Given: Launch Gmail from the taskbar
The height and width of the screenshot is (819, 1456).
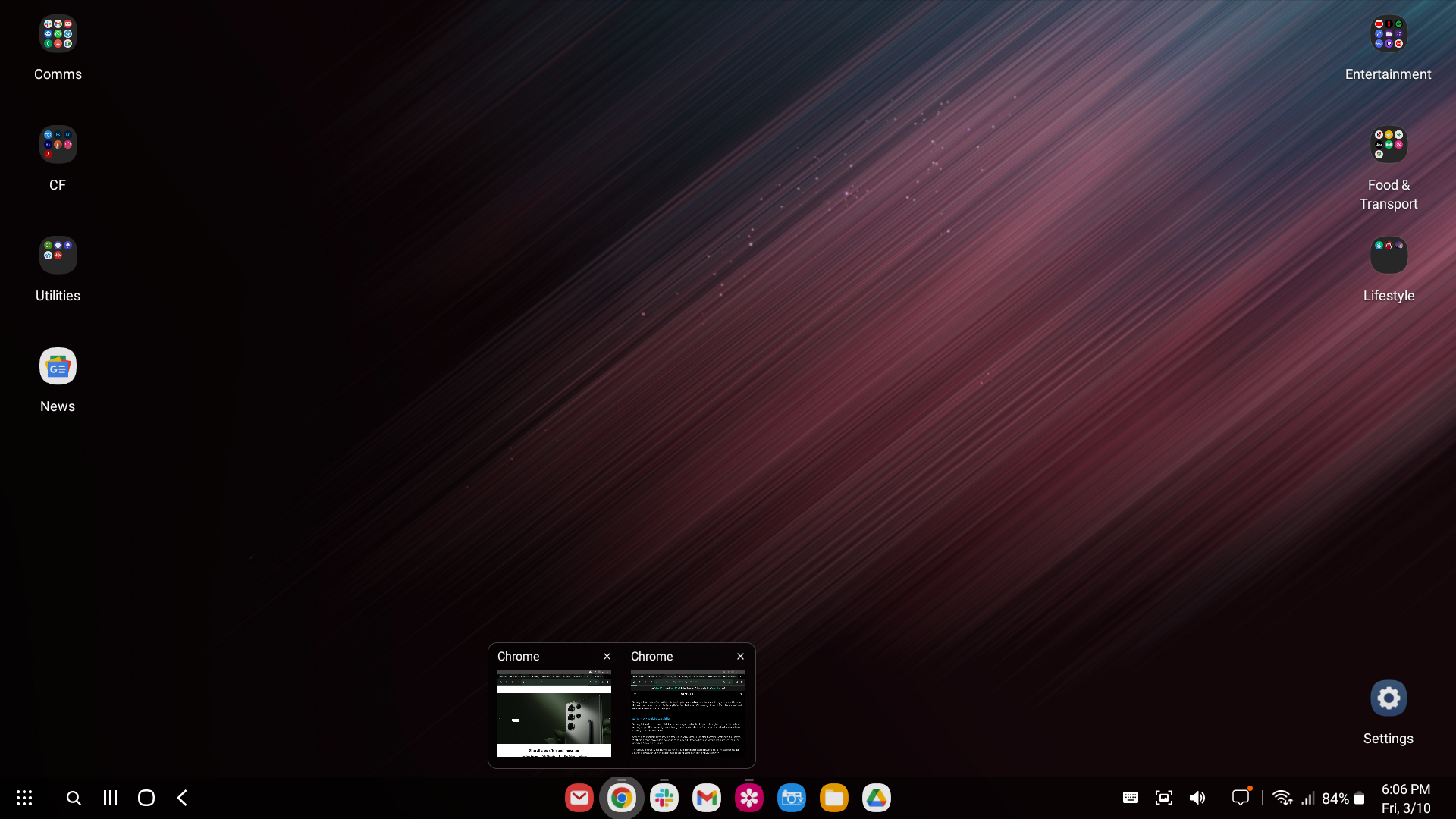Looking at the screenshot, I should coord(707,798).
